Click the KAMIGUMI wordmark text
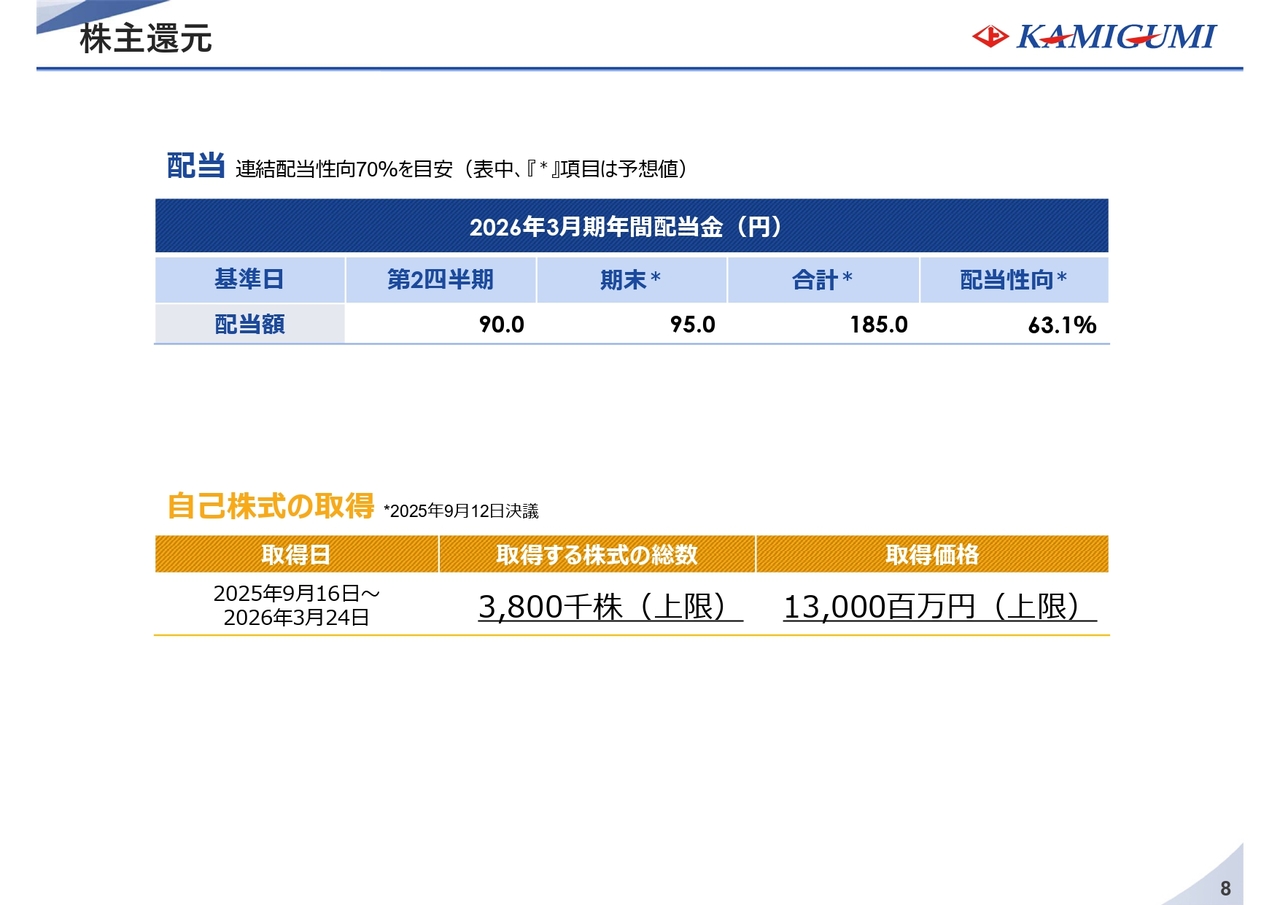The width and height of the screenshot is (1280, 905). (1116, 37)
